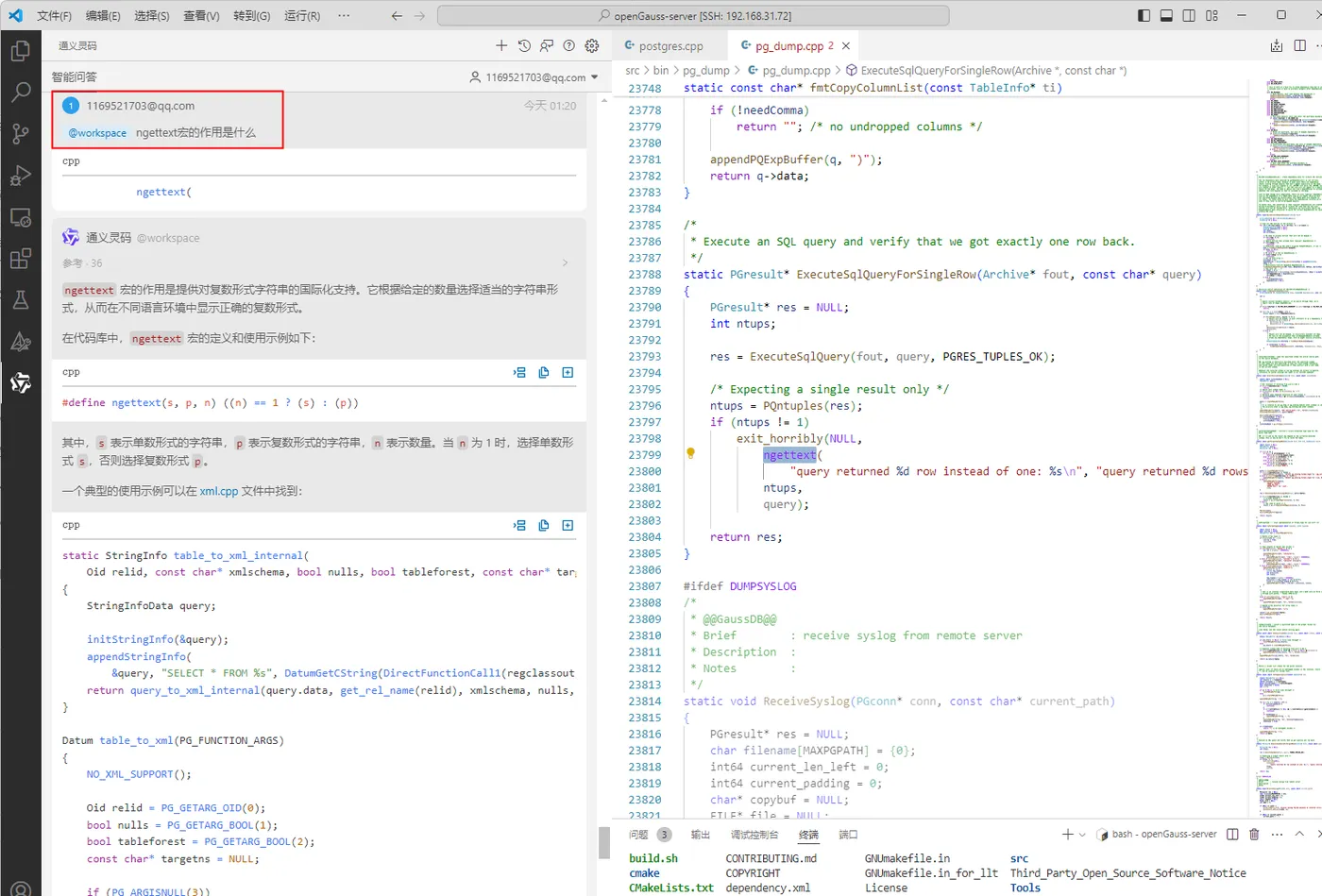Switch to the postgres.cpp editor tab
Viewport: 1322px width, 896px height.
670,45
